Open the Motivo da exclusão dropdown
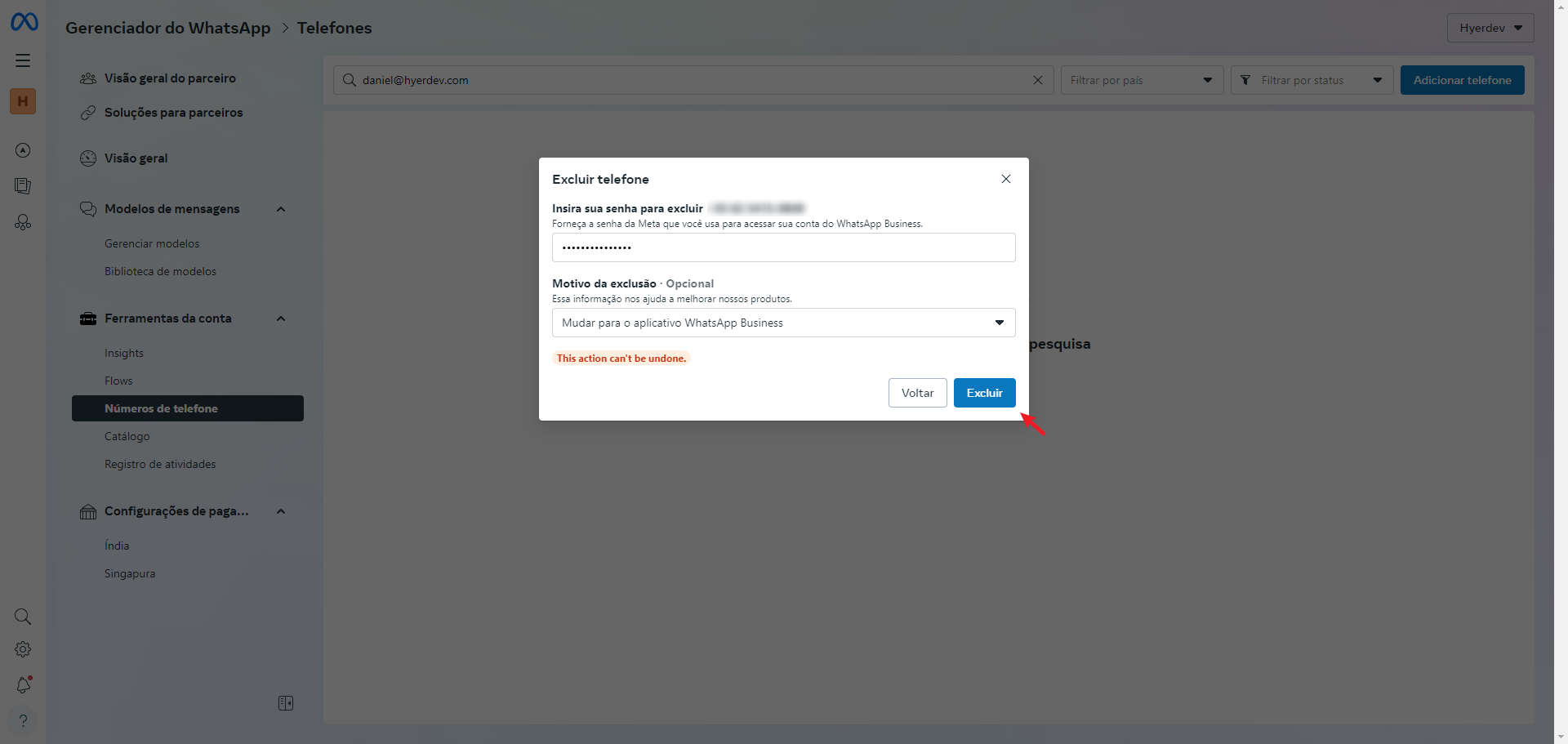 click(x=783, y=323)
